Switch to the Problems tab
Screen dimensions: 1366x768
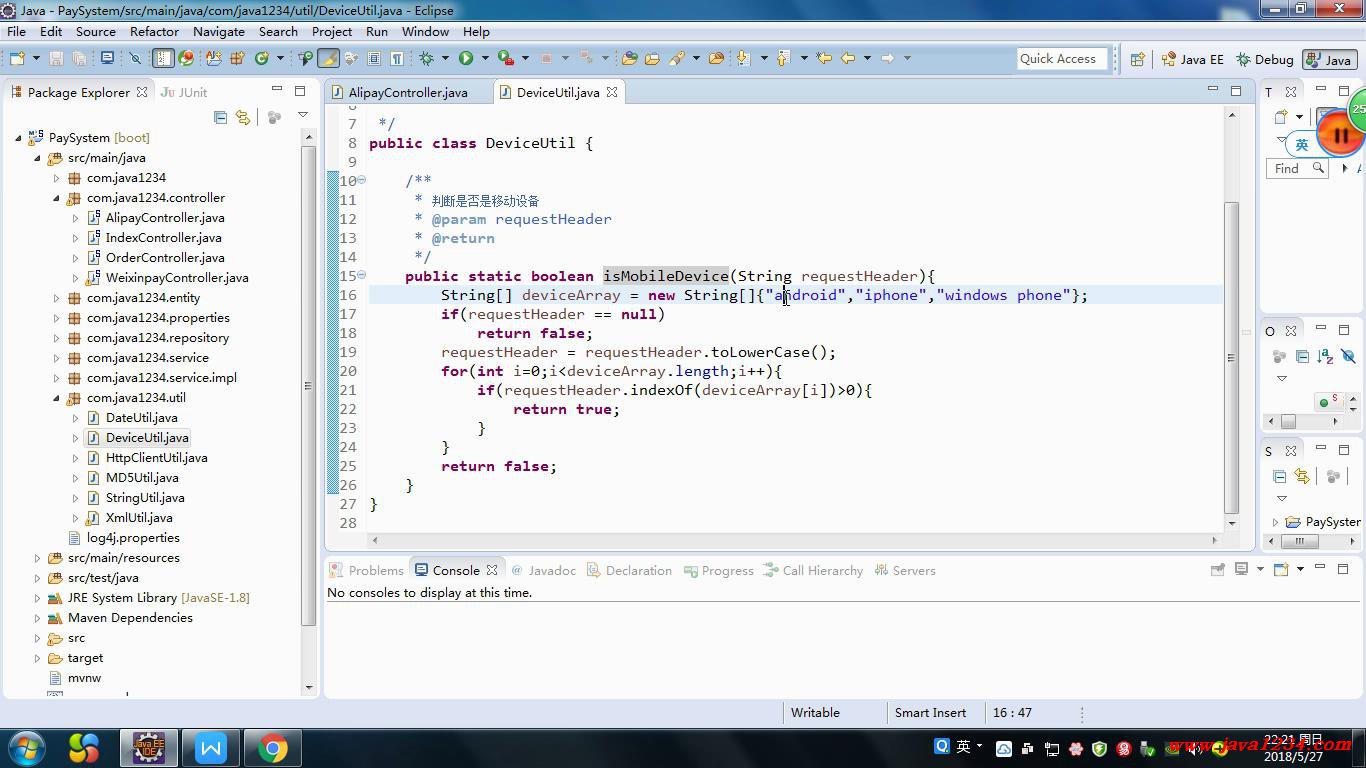click(x=366, y=570)
